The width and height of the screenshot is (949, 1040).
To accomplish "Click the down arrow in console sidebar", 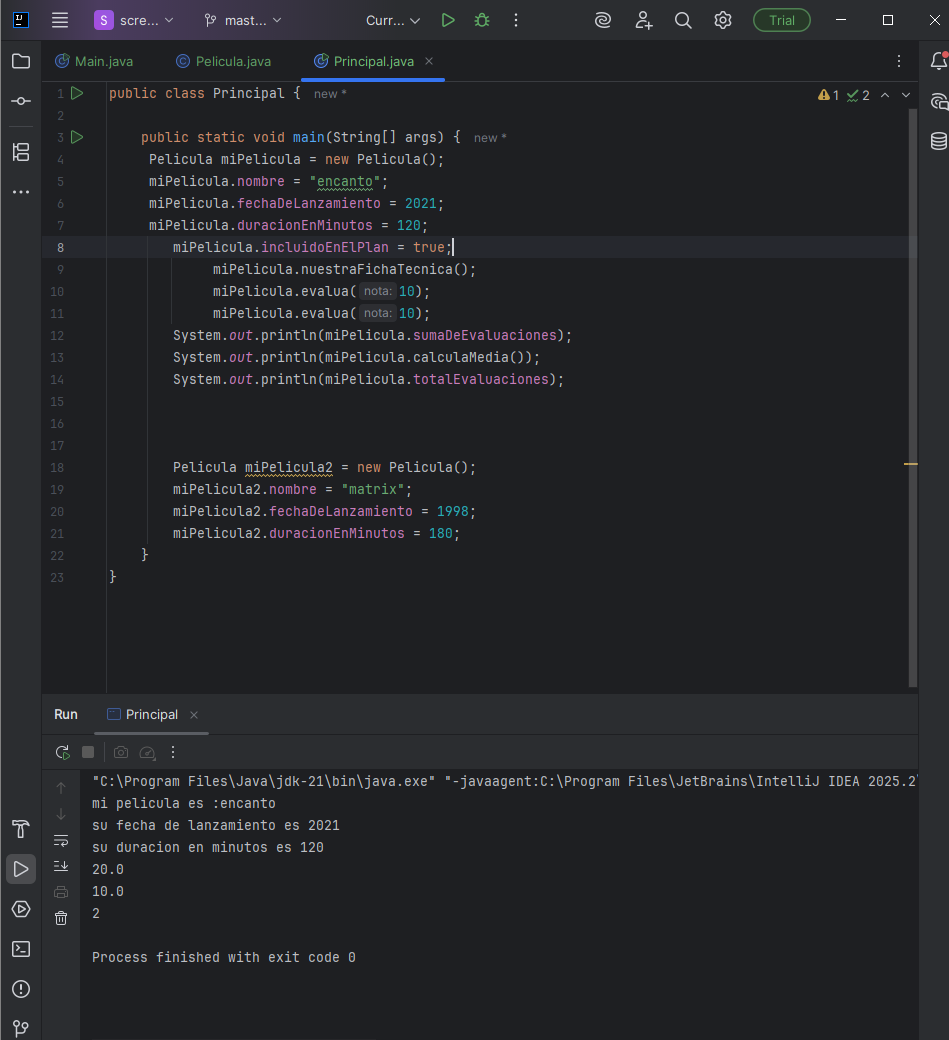I will [x=61, y=814].
